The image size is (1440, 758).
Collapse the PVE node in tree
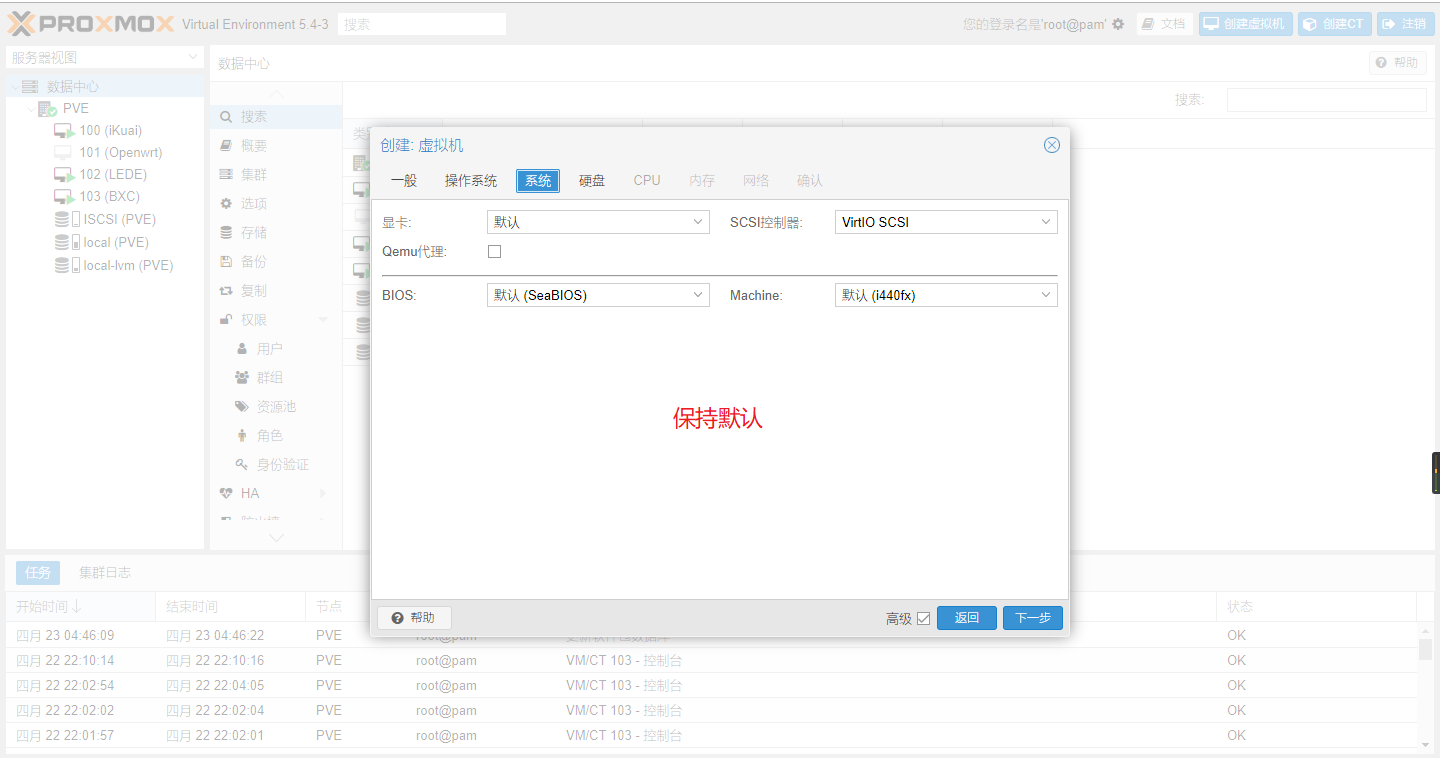(30, 109)
